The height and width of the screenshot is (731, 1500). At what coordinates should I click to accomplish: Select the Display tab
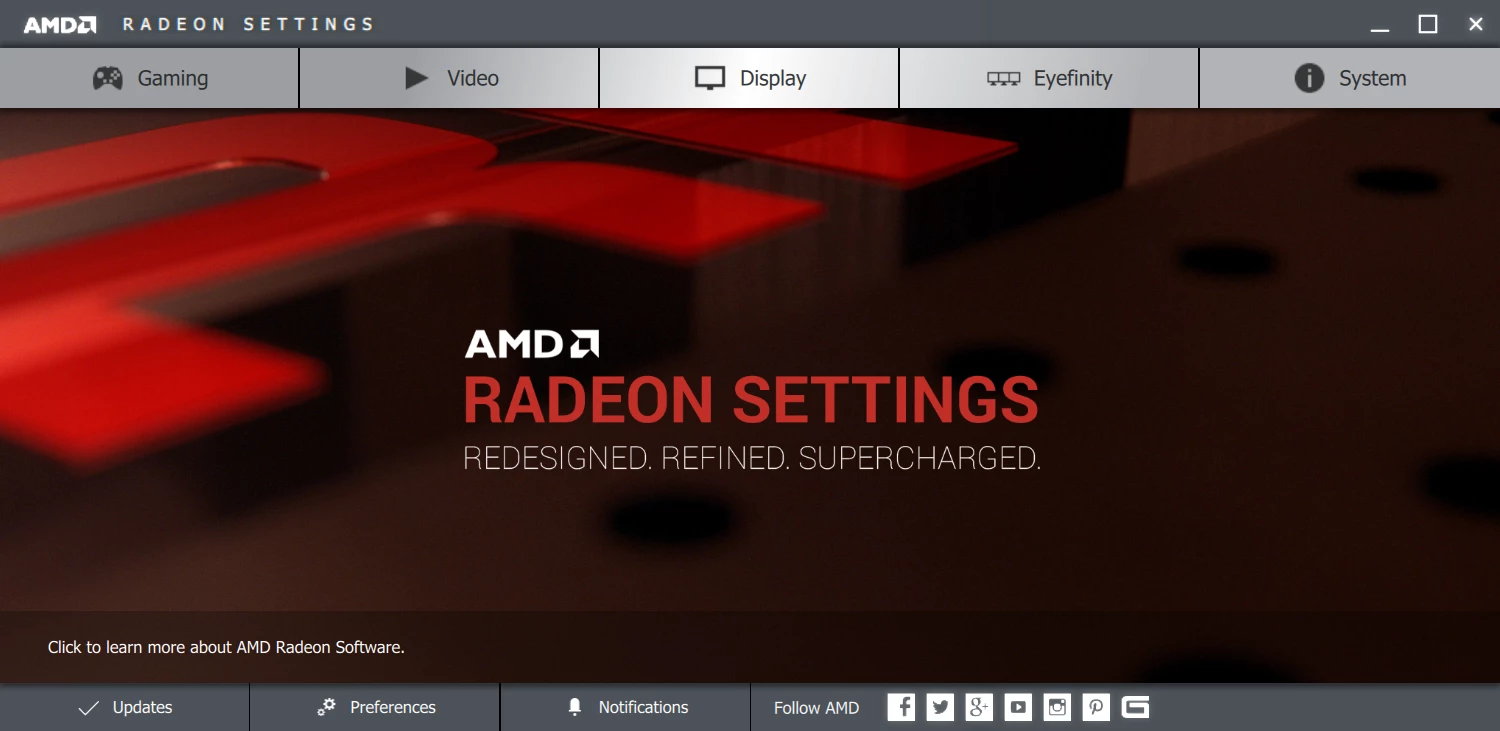tap(749, 78)
